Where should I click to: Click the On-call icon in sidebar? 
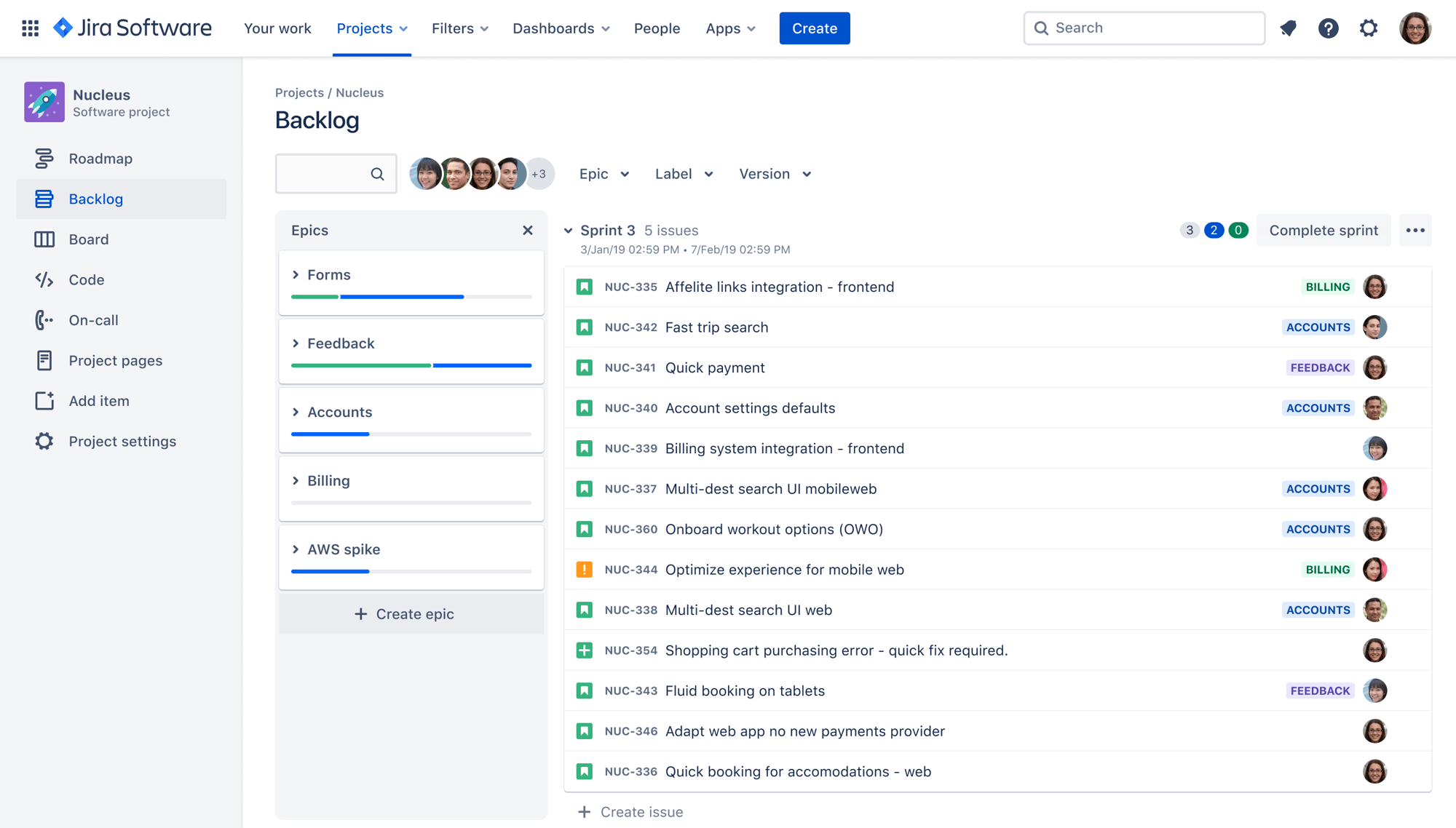(41, 319)
